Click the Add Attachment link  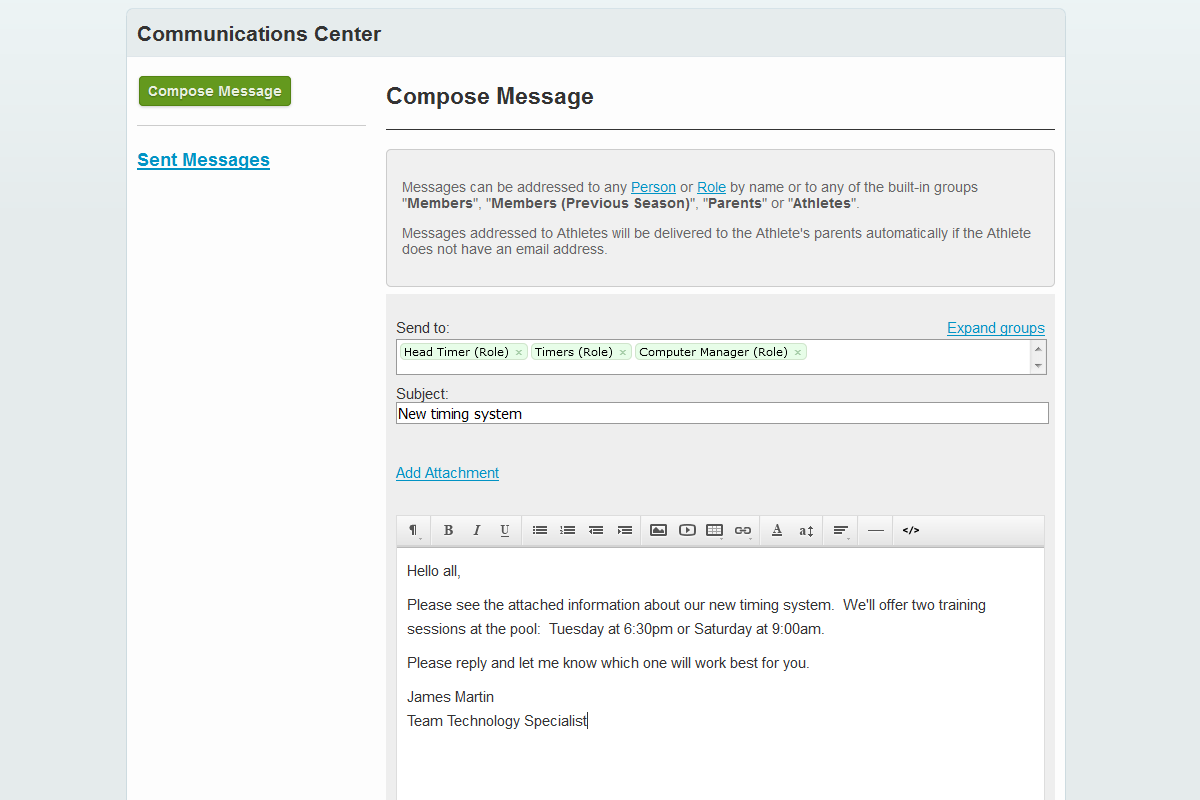point(447,473)
